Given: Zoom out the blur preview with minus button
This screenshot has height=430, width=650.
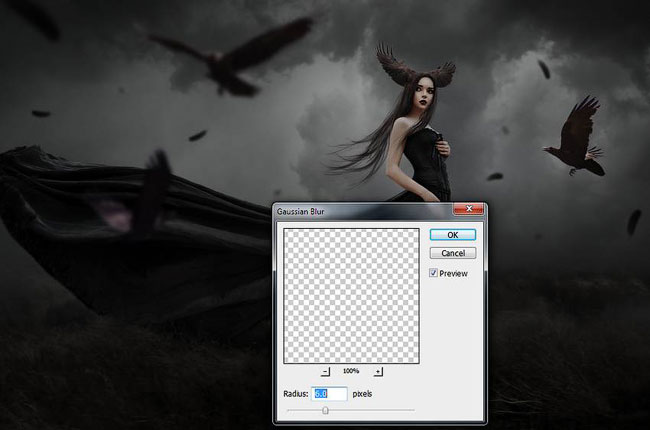Looking at the screenshot, I should (x=326, y=372).
